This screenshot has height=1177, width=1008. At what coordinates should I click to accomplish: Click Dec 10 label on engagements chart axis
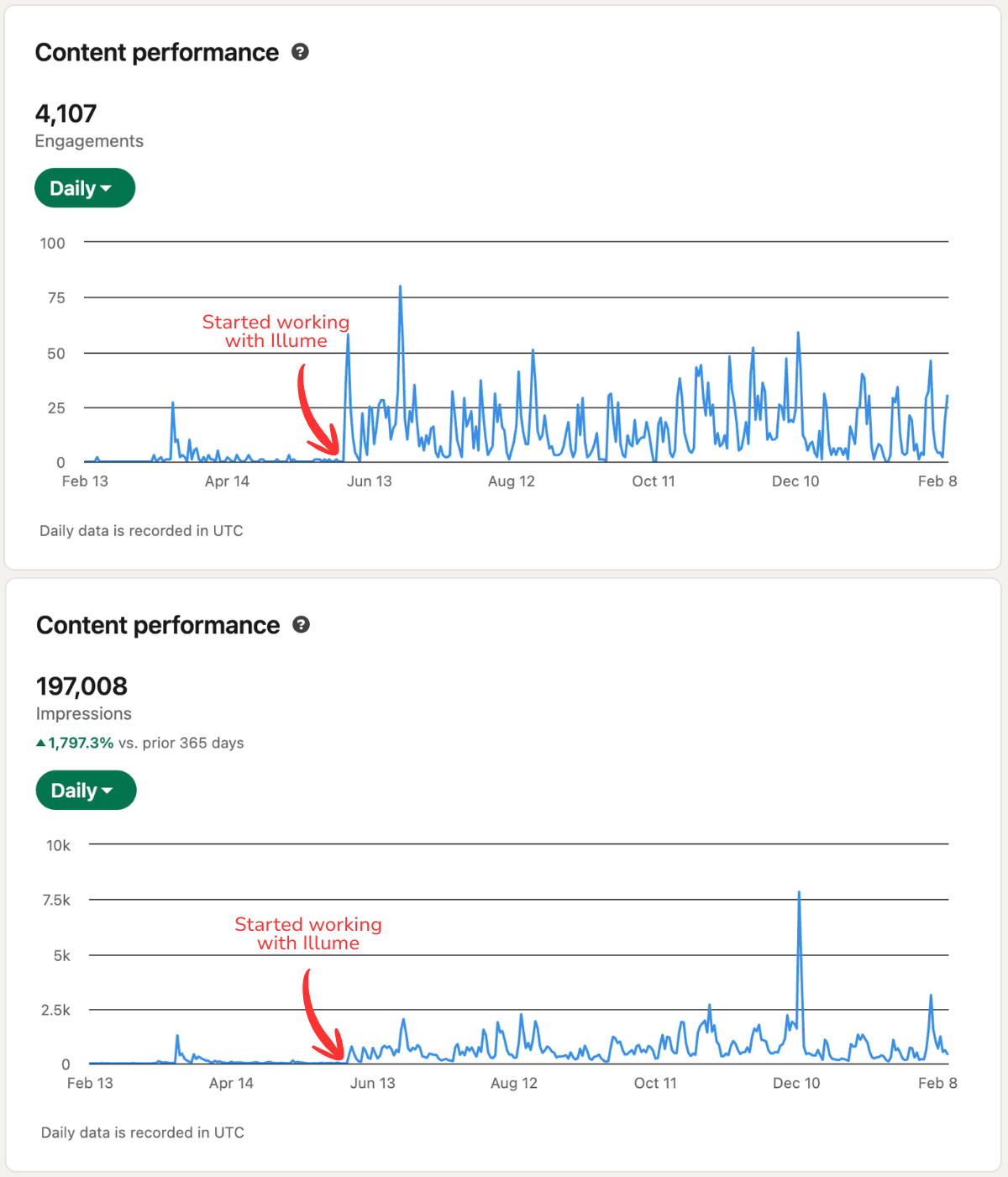coord(795,481)
